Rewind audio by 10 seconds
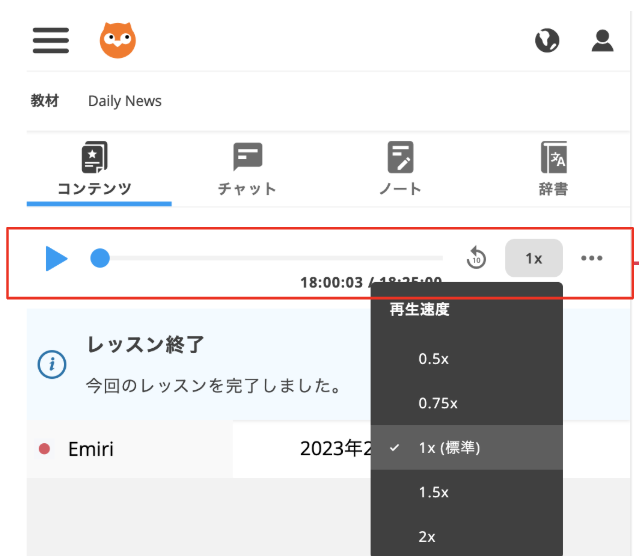This screenshot has width=639, height=556. click(476, 258)
